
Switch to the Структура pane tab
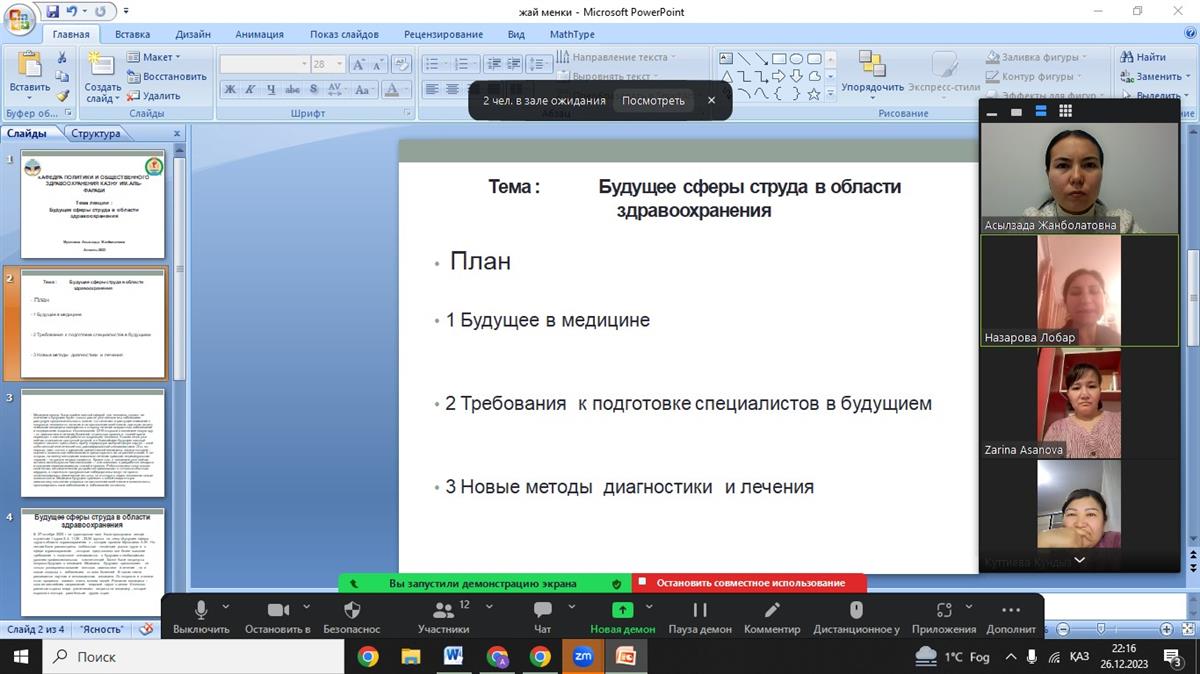[96, 134]
